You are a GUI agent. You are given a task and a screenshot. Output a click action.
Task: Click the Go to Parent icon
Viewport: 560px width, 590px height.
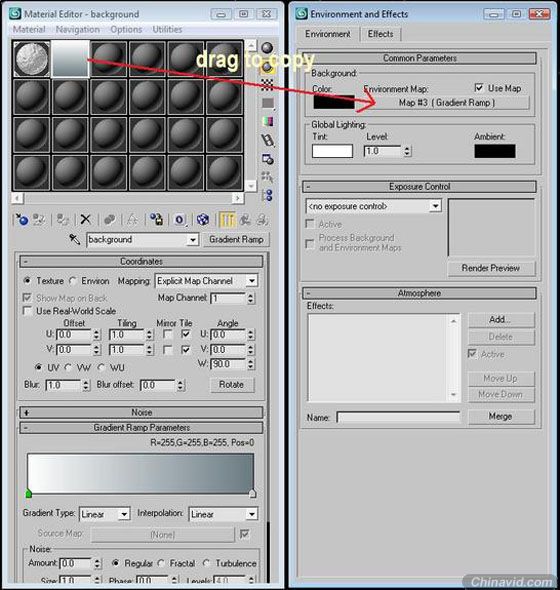(x=245, y=219)
